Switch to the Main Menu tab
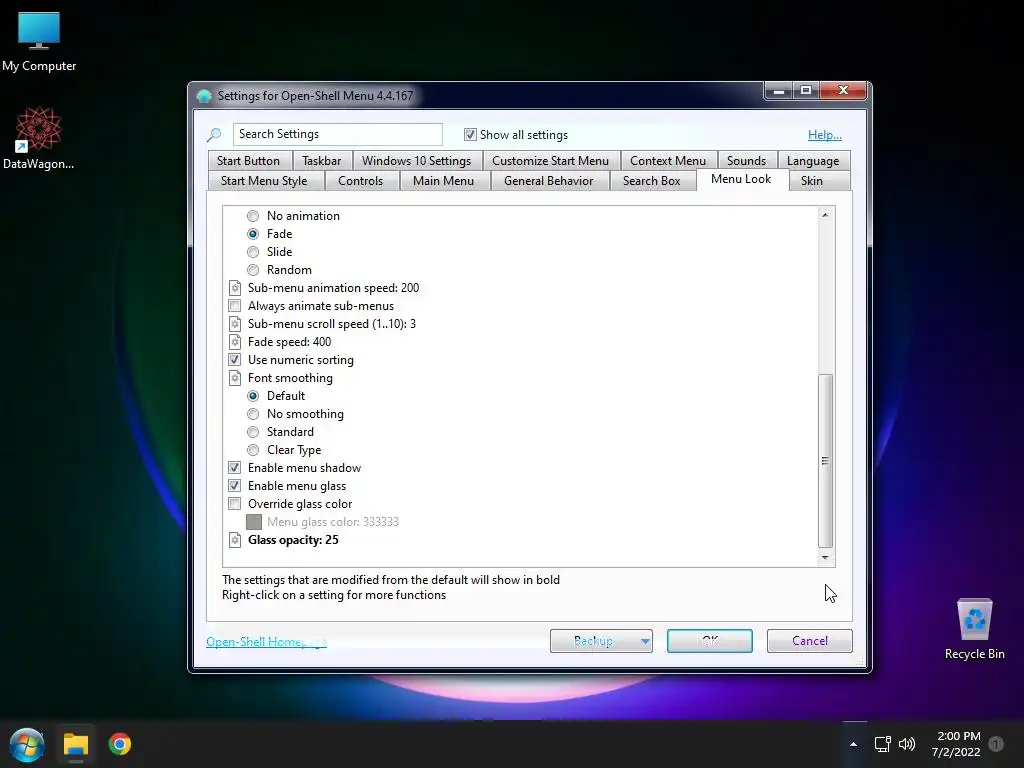This screenshot has width=1024, height=768. [443, 181]
